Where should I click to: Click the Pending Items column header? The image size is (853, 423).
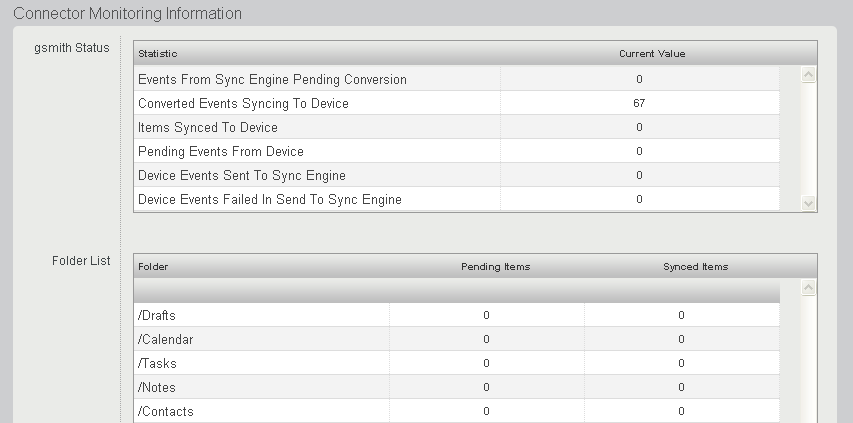pyautogui.click(x=495, y=267)
